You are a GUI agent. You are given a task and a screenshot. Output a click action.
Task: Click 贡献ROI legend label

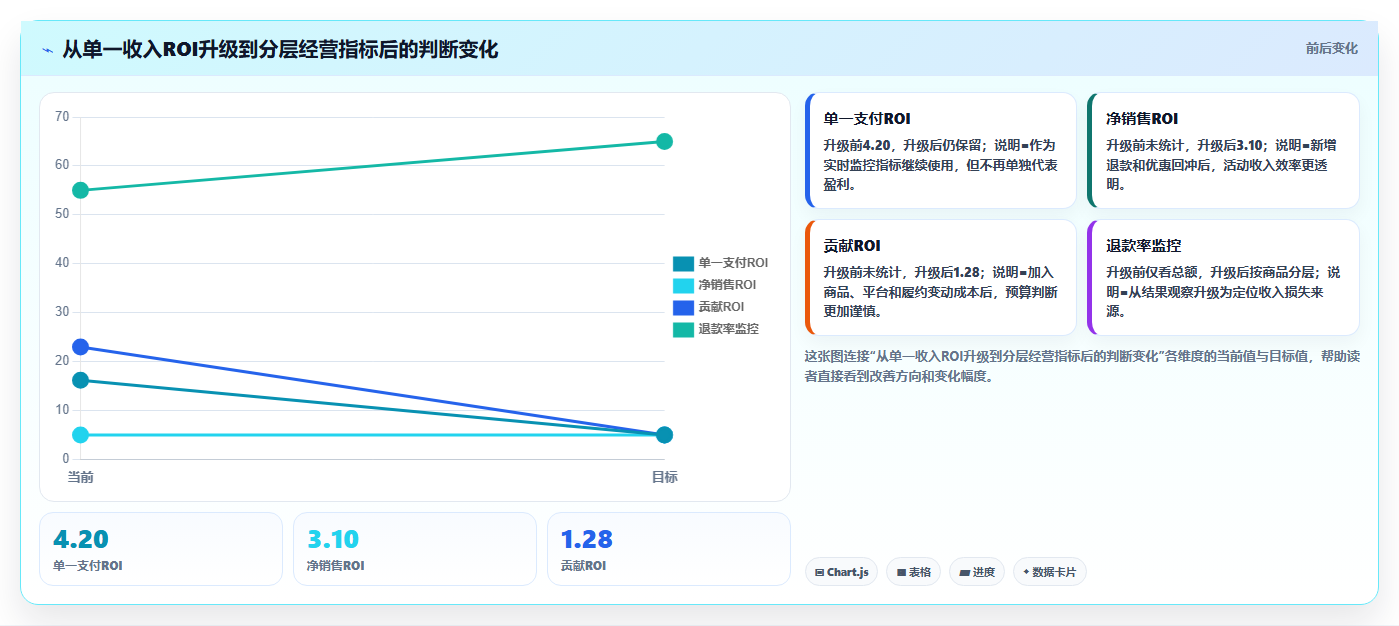[721, 307]
